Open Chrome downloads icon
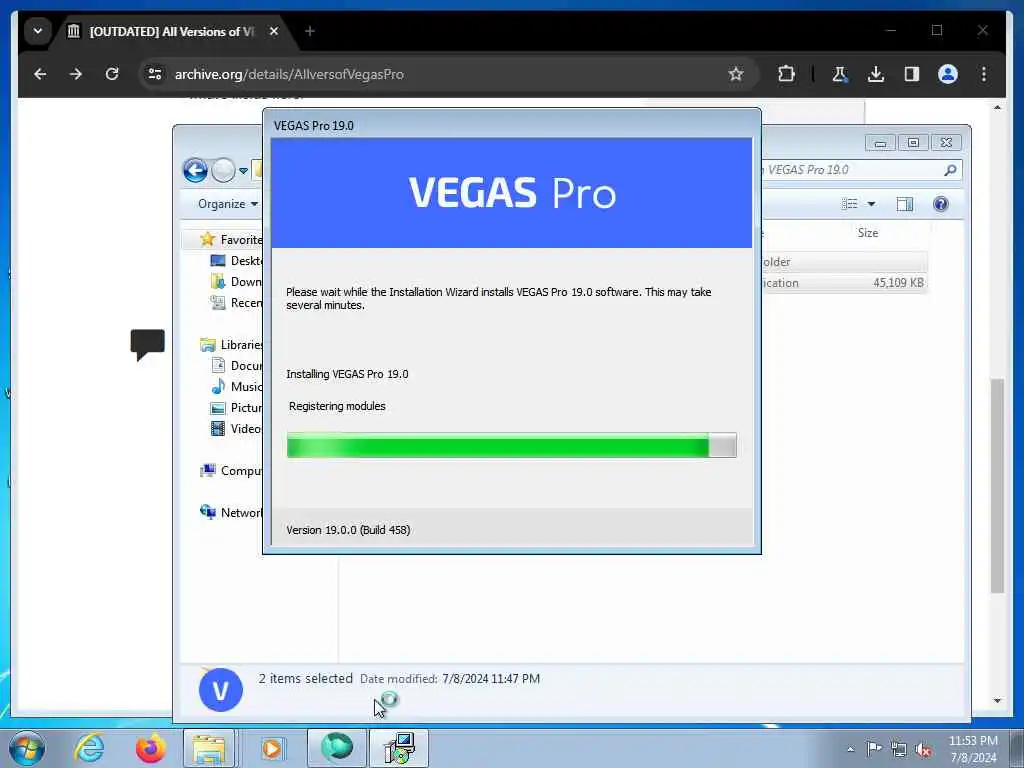The height and width of the screenshot is (768, 1024). (x=876, y=74)
